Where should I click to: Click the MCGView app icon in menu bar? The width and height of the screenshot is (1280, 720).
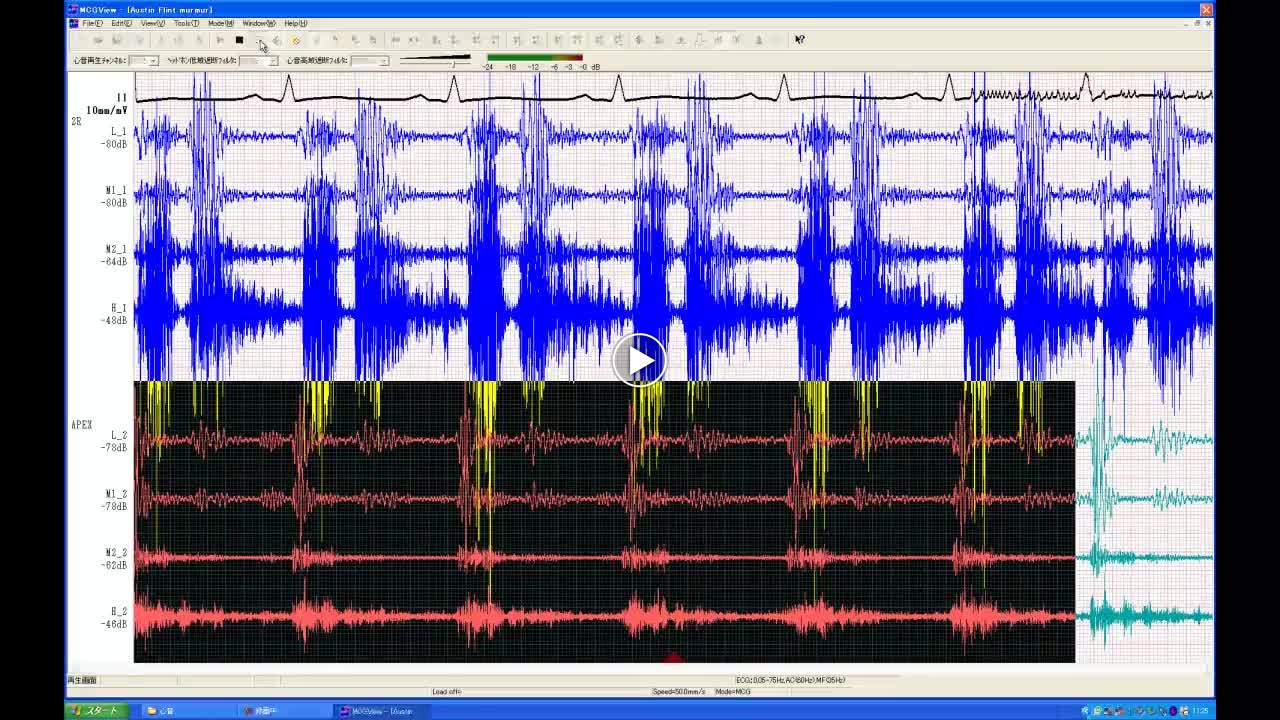(x=73, y=23)
